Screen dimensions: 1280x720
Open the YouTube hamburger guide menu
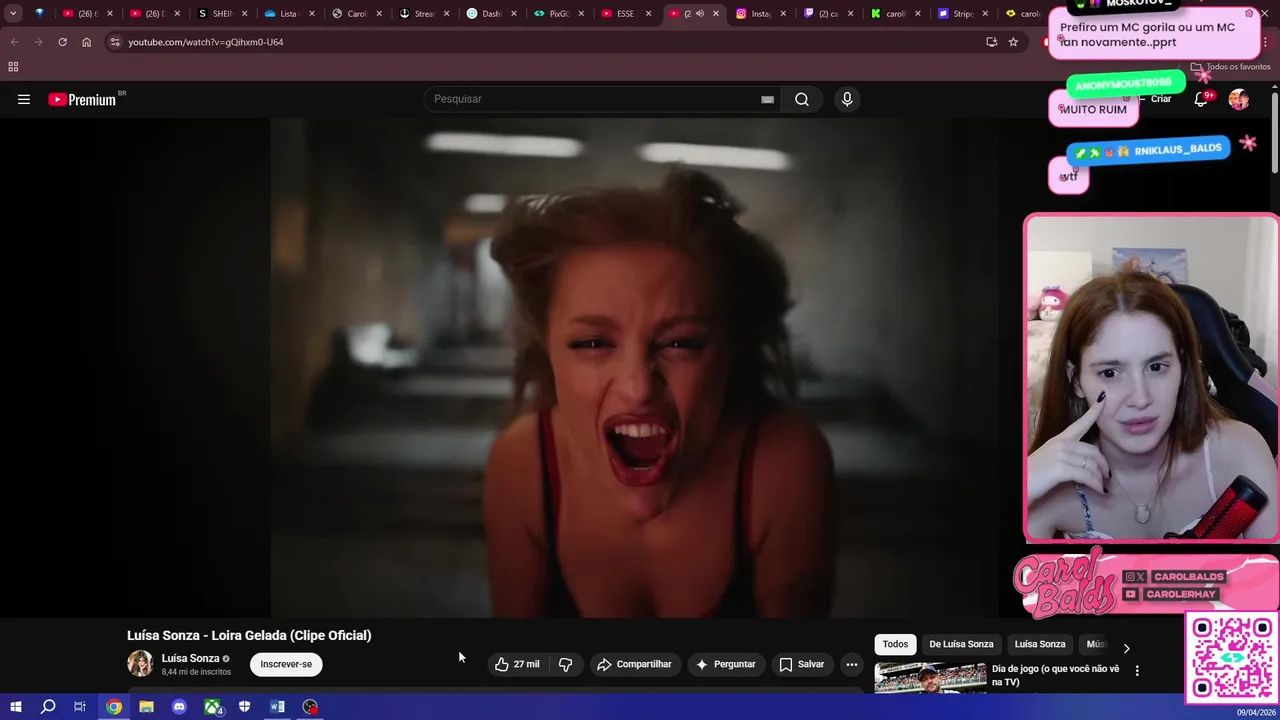click(24, 99)
